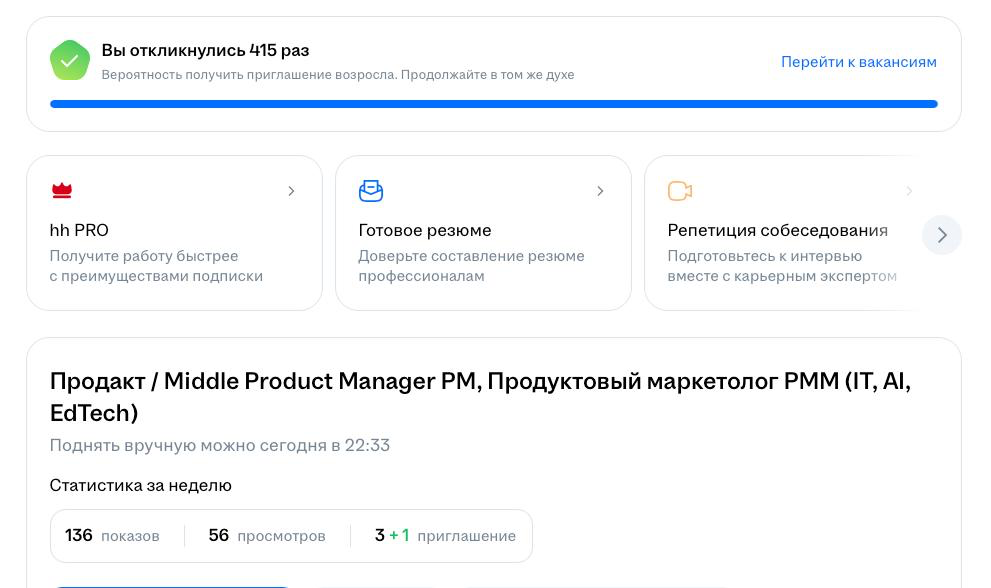Click the green checkmark badge icon
This screenshot has height=588, width=991.
(x=70, y=61)
